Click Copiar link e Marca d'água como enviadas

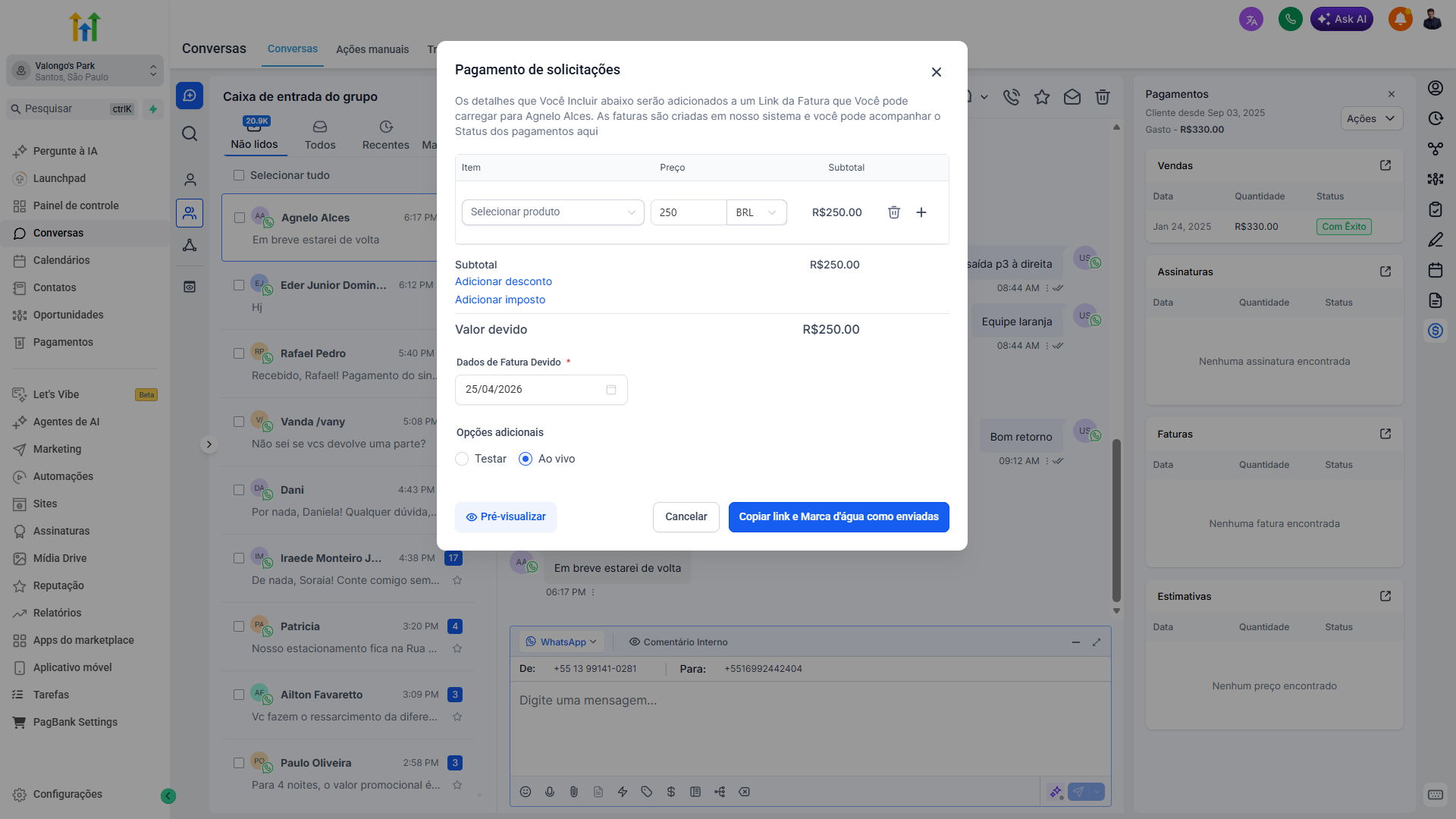tap(839, 517)
